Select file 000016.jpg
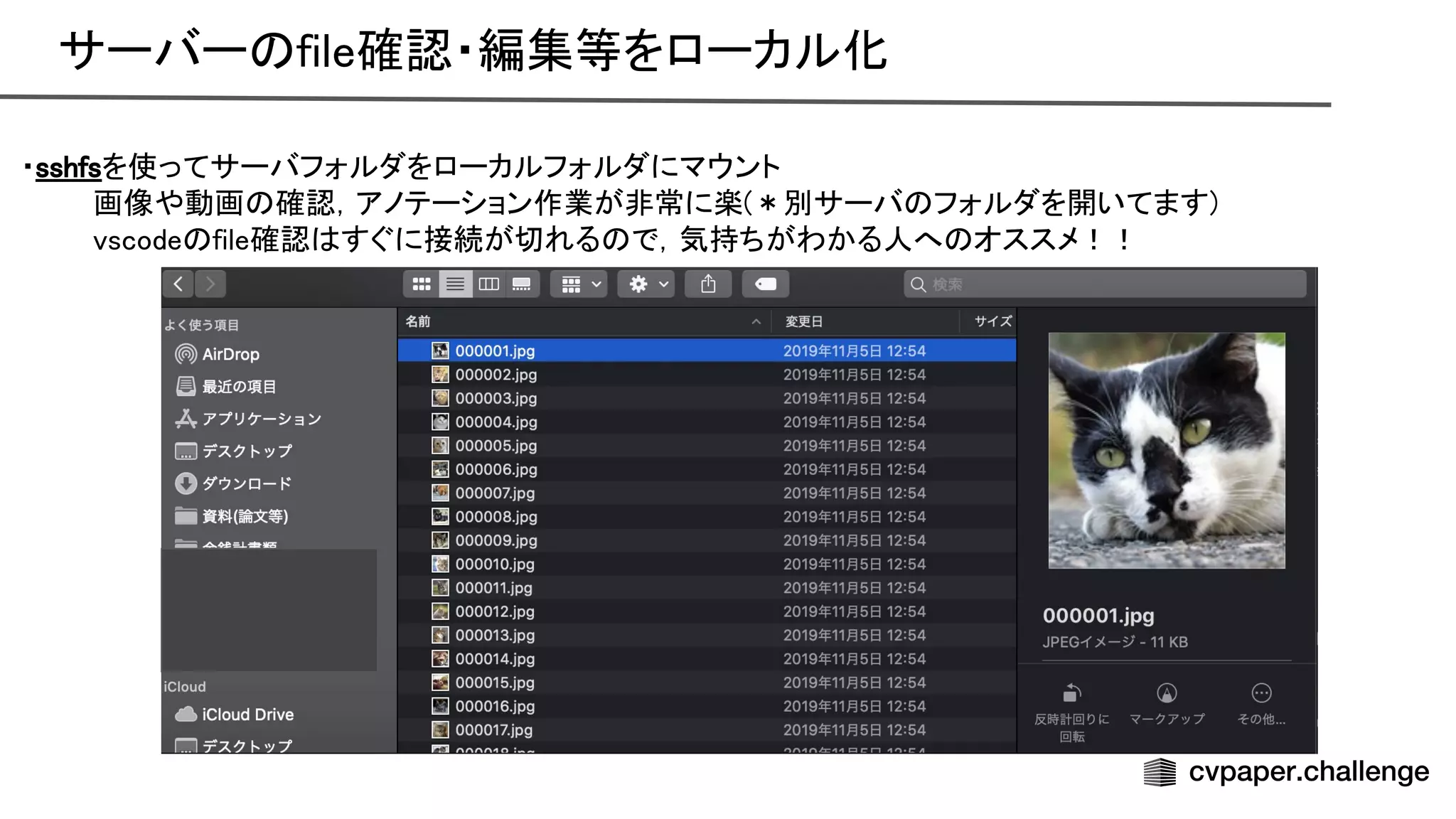Image resolution: width=1456 pixels, height=819 pixels. (x=707, y=707)
